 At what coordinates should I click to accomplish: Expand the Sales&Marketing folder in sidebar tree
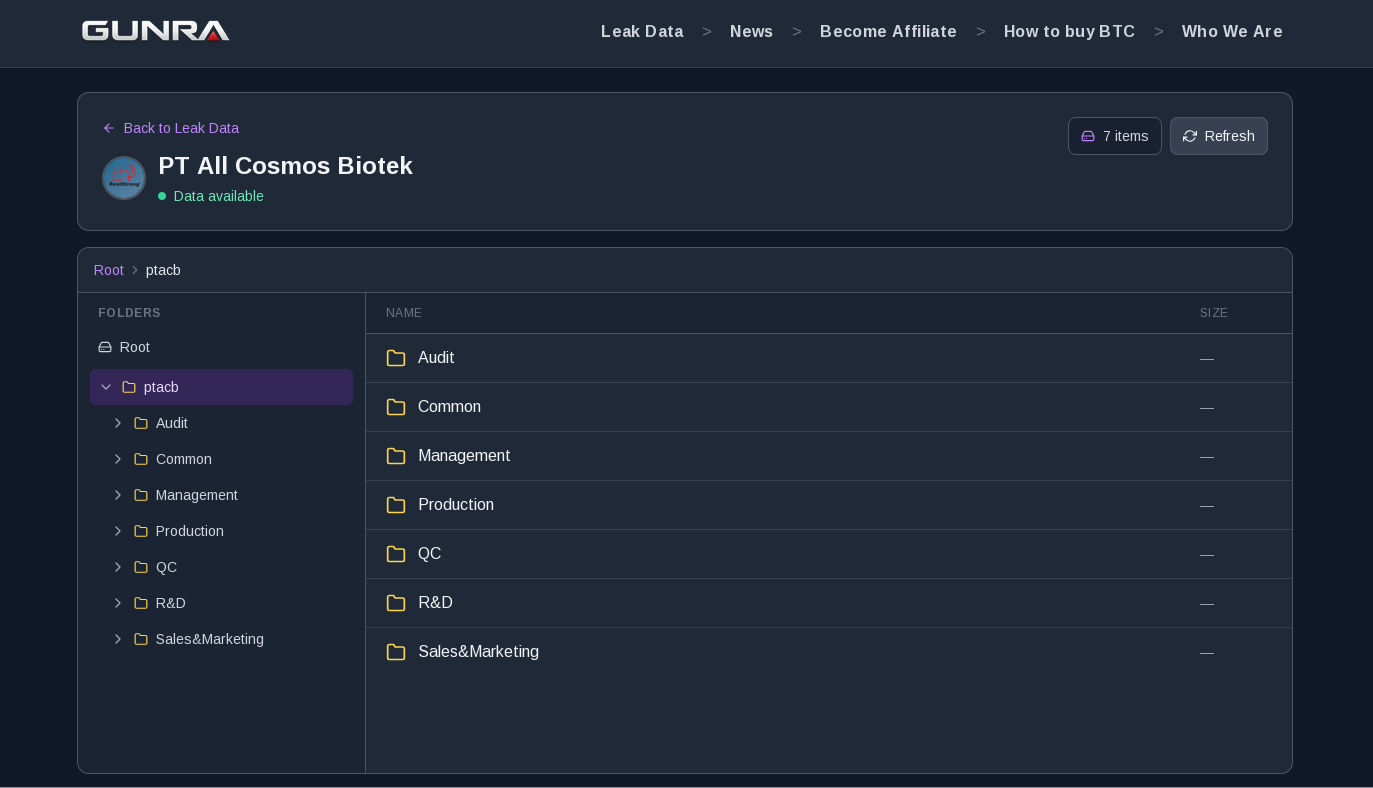[x=118, y=639]
